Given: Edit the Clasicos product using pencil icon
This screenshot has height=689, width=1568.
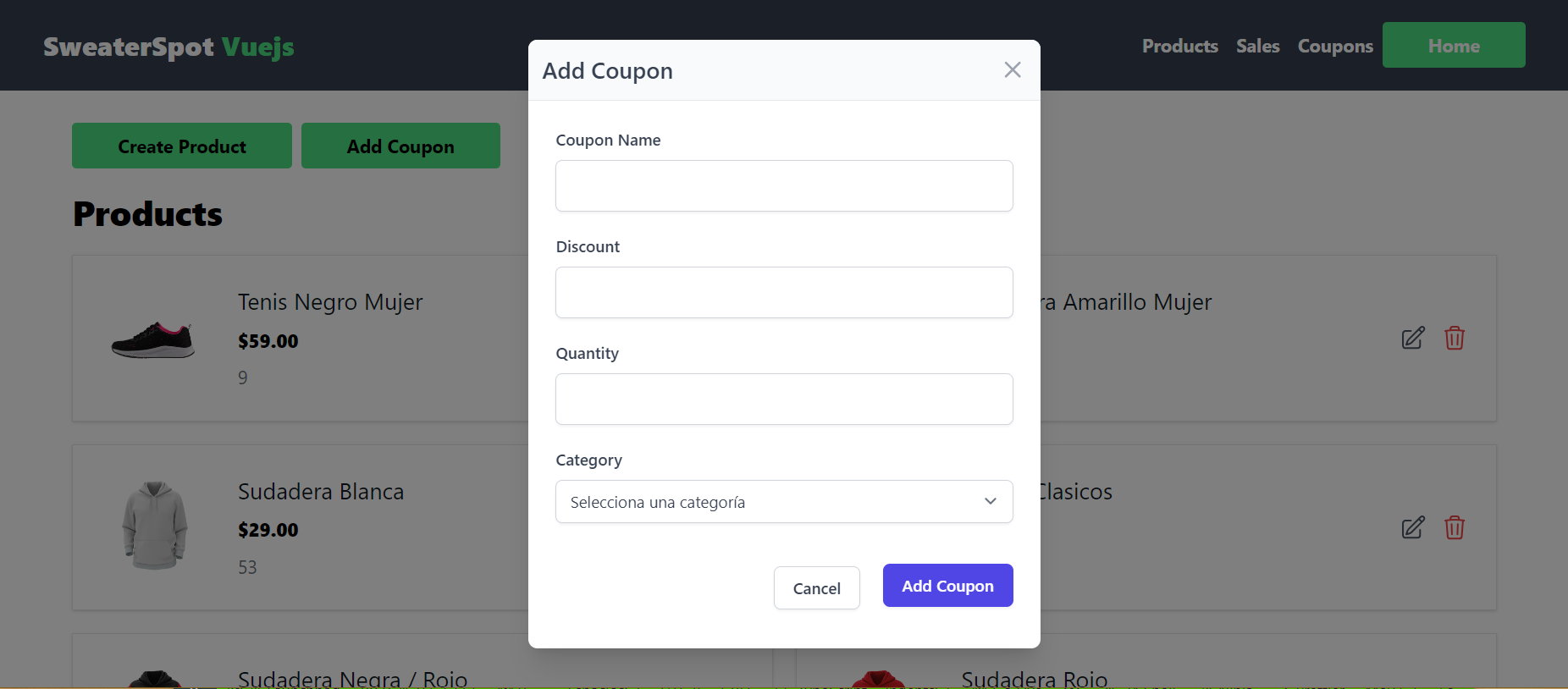Looking at the screenshot, I should [x=1413, y=528].
